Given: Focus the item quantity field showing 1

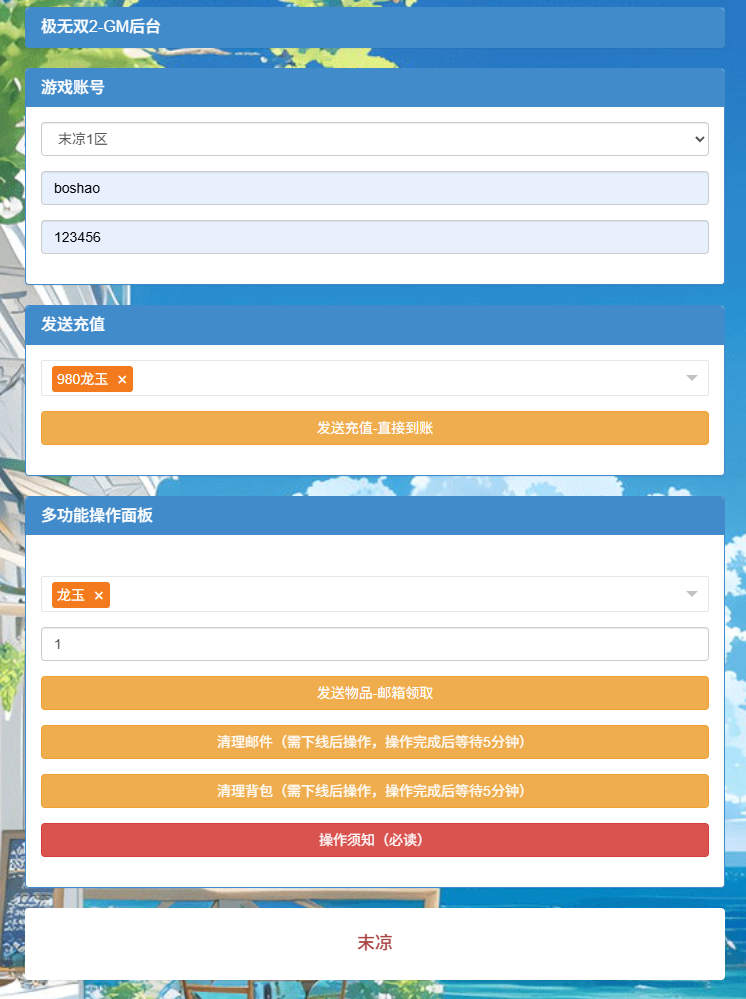Looking at the screenshot, I should (x=374, y=644).
